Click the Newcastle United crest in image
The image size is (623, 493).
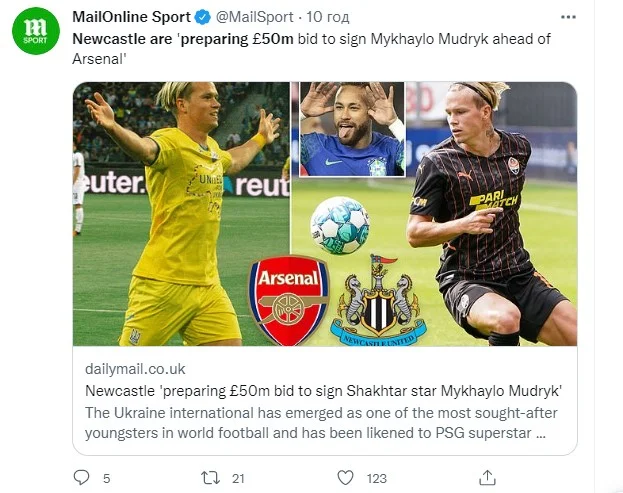tap(379, 301)
